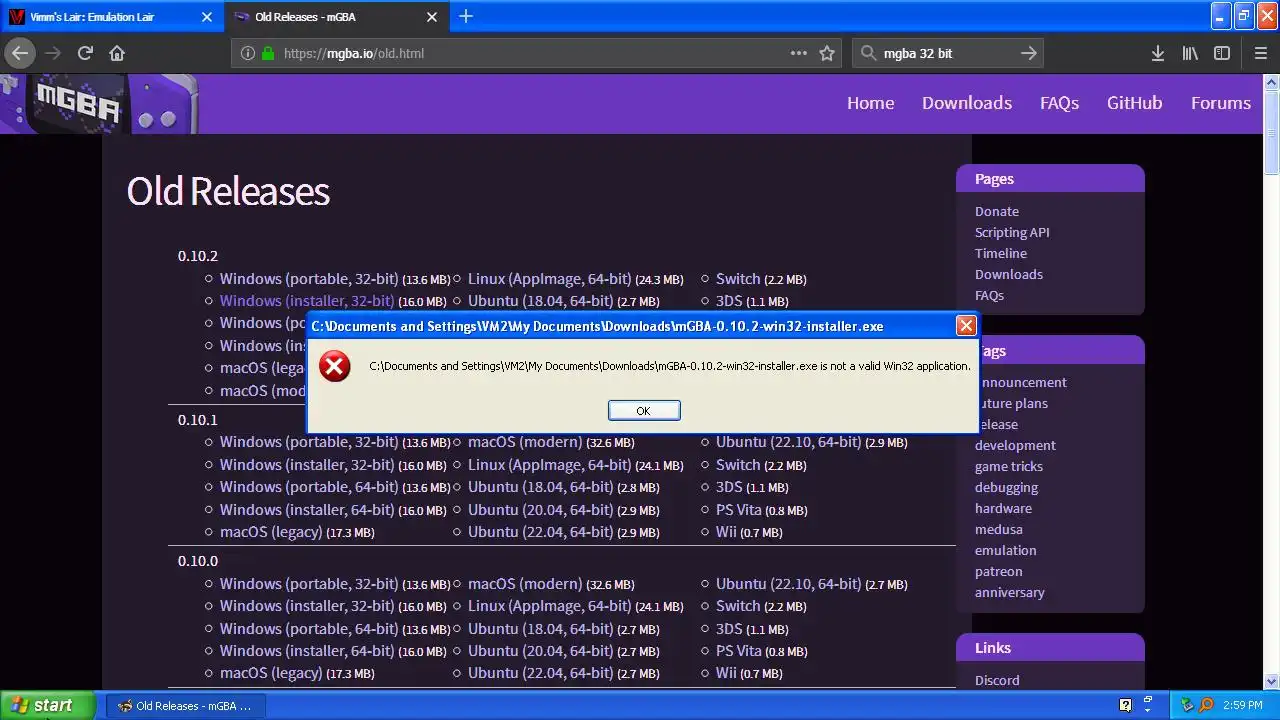Download 0.10.2 Ubuntu 18.04 build
The height and width of the screenshot is (720, 1280).
tap(541, 301)
